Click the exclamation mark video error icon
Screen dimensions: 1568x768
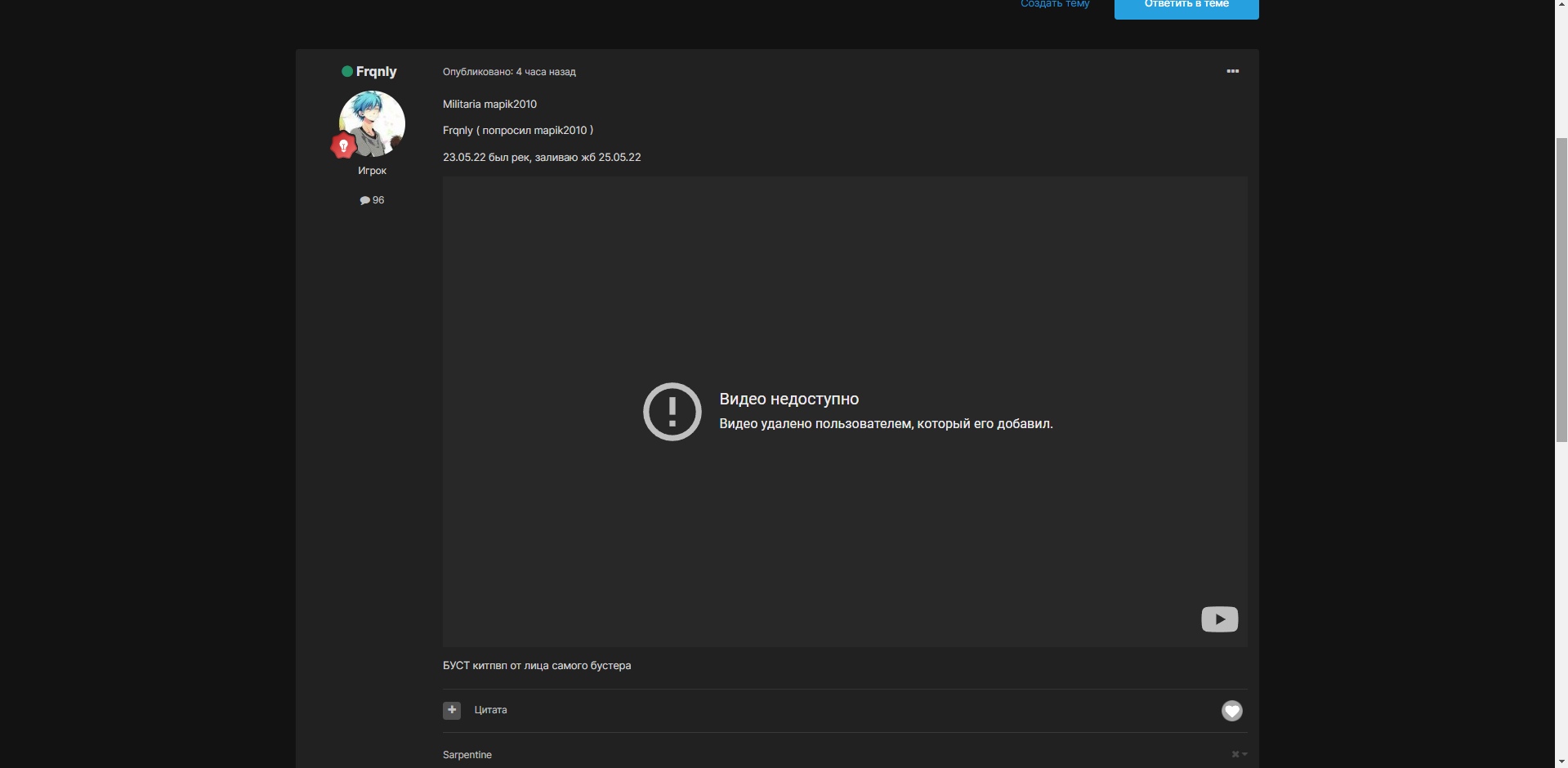[672, 412]
